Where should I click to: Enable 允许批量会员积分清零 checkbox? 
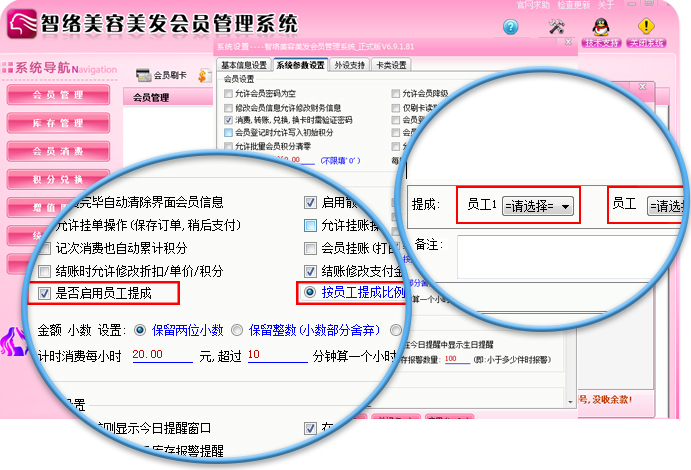[x=228, y=146]
